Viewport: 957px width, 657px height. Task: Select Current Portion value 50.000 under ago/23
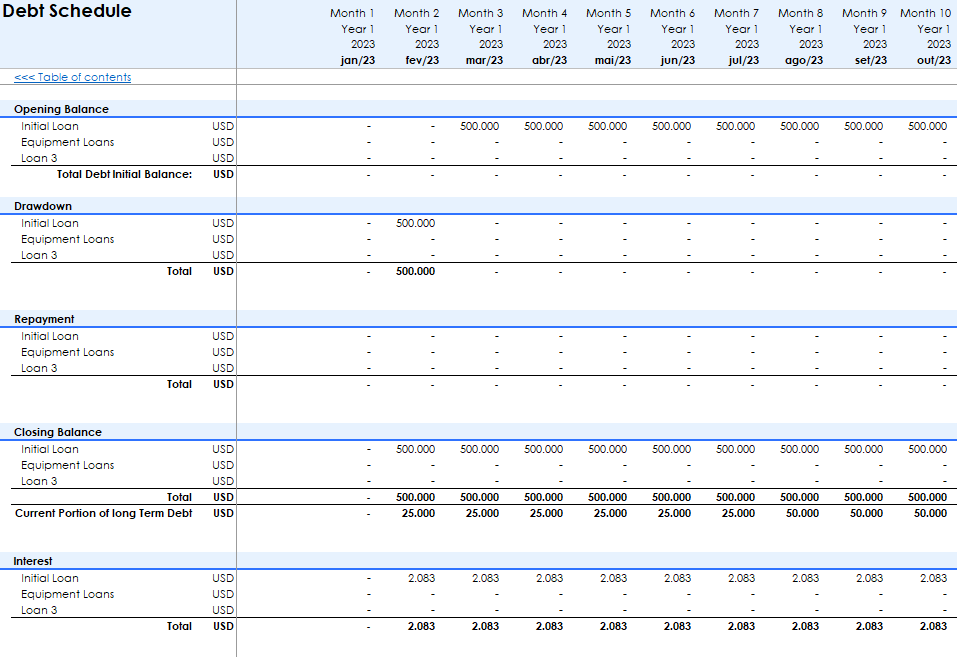(799, 513)
